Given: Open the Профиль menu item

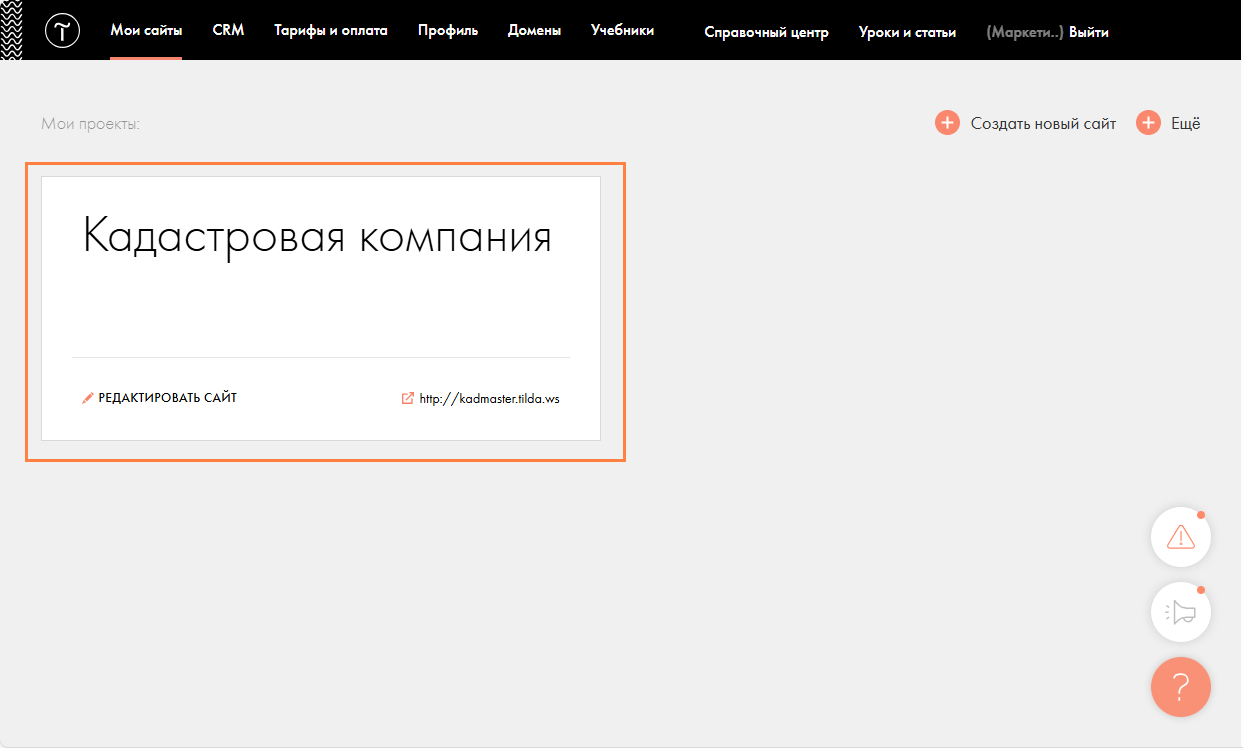Looking at the screenshot, I should (447, 31).
